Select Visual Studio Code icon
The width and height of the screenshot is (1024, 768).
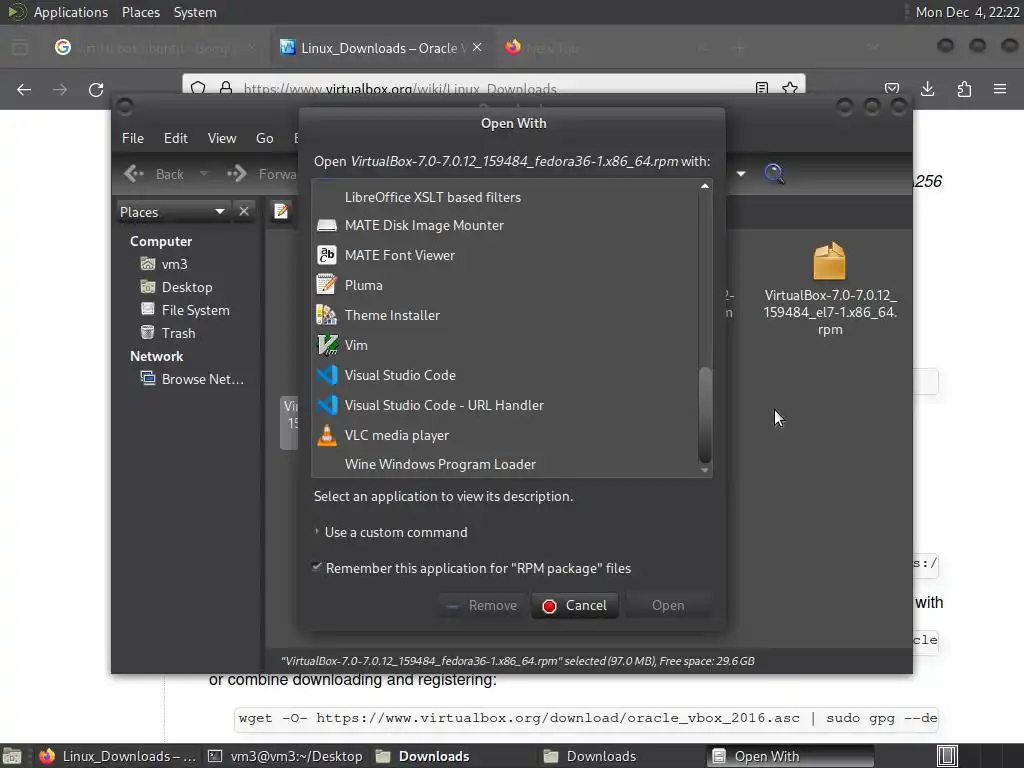(x=327, y=376)
